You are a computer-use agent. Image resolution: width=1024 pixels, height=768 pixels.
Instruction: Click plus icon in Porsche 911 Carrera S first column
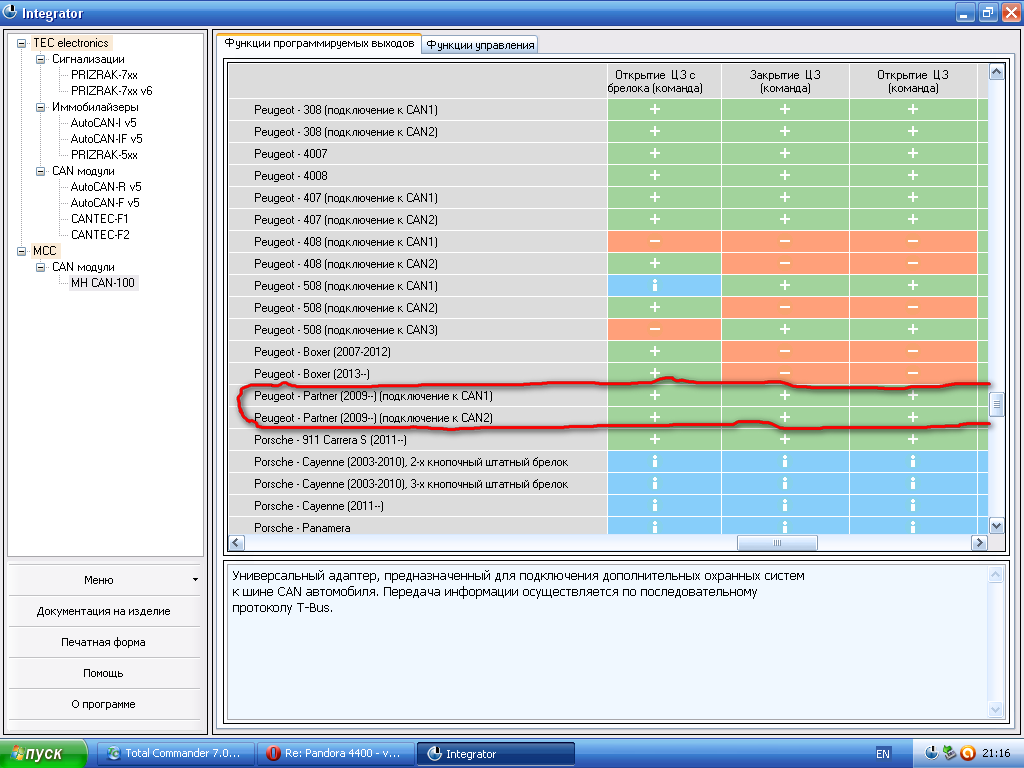655,440
